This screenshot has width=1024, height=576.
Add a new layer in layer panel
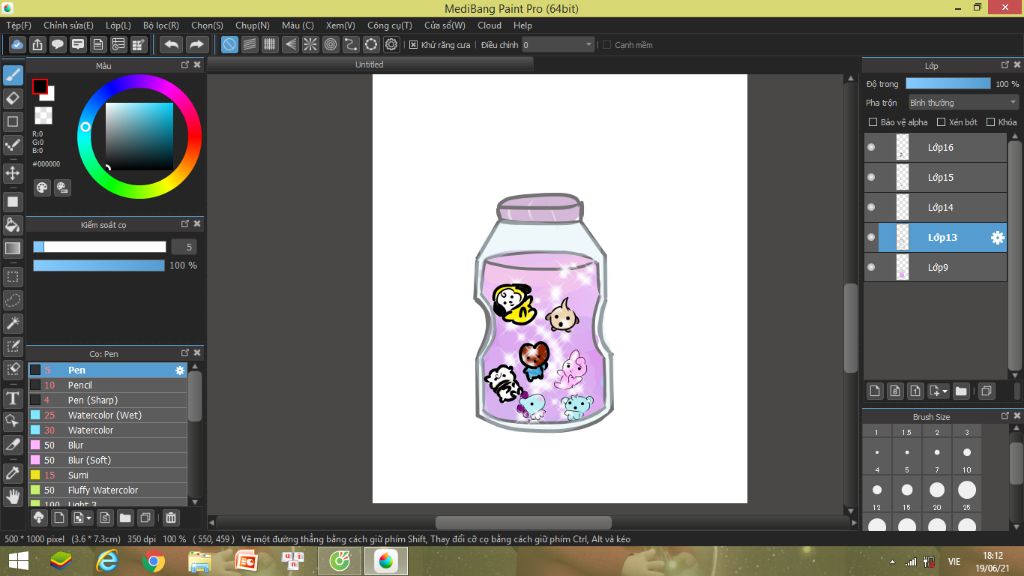[x=874, y=391]
